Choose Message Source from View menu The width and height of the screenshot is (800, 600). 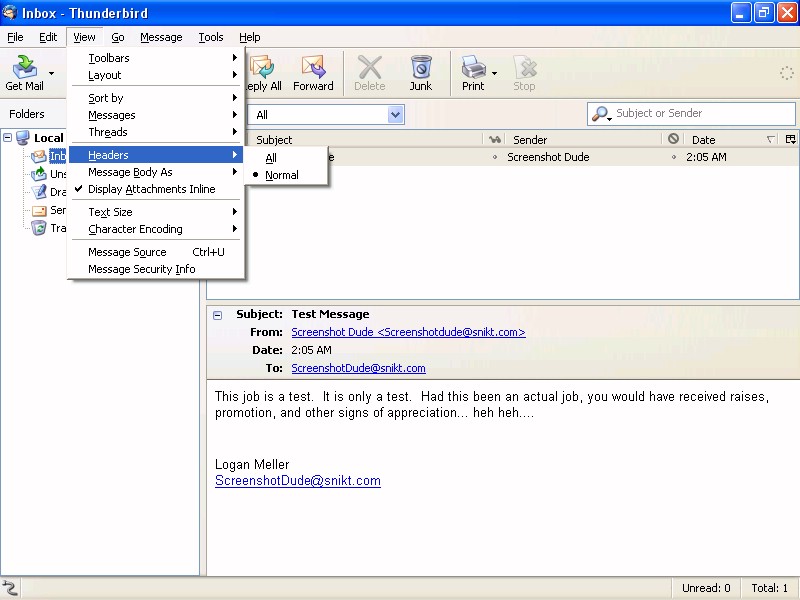pos(156,252)
